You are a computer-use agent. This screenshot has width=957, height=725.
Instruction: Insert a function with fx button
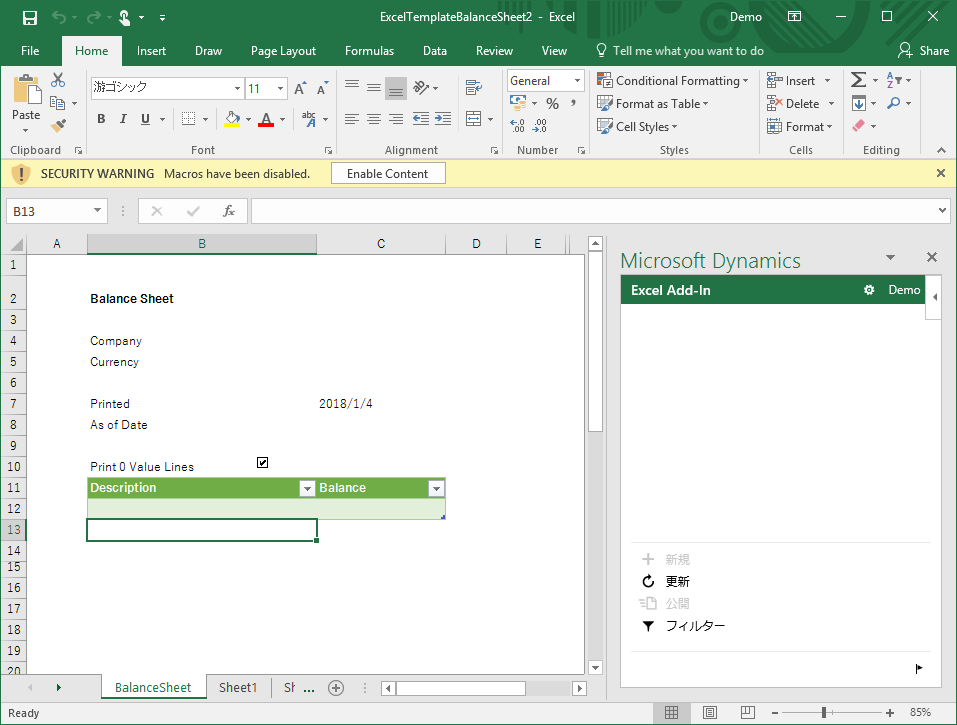(x=229, y=211)
